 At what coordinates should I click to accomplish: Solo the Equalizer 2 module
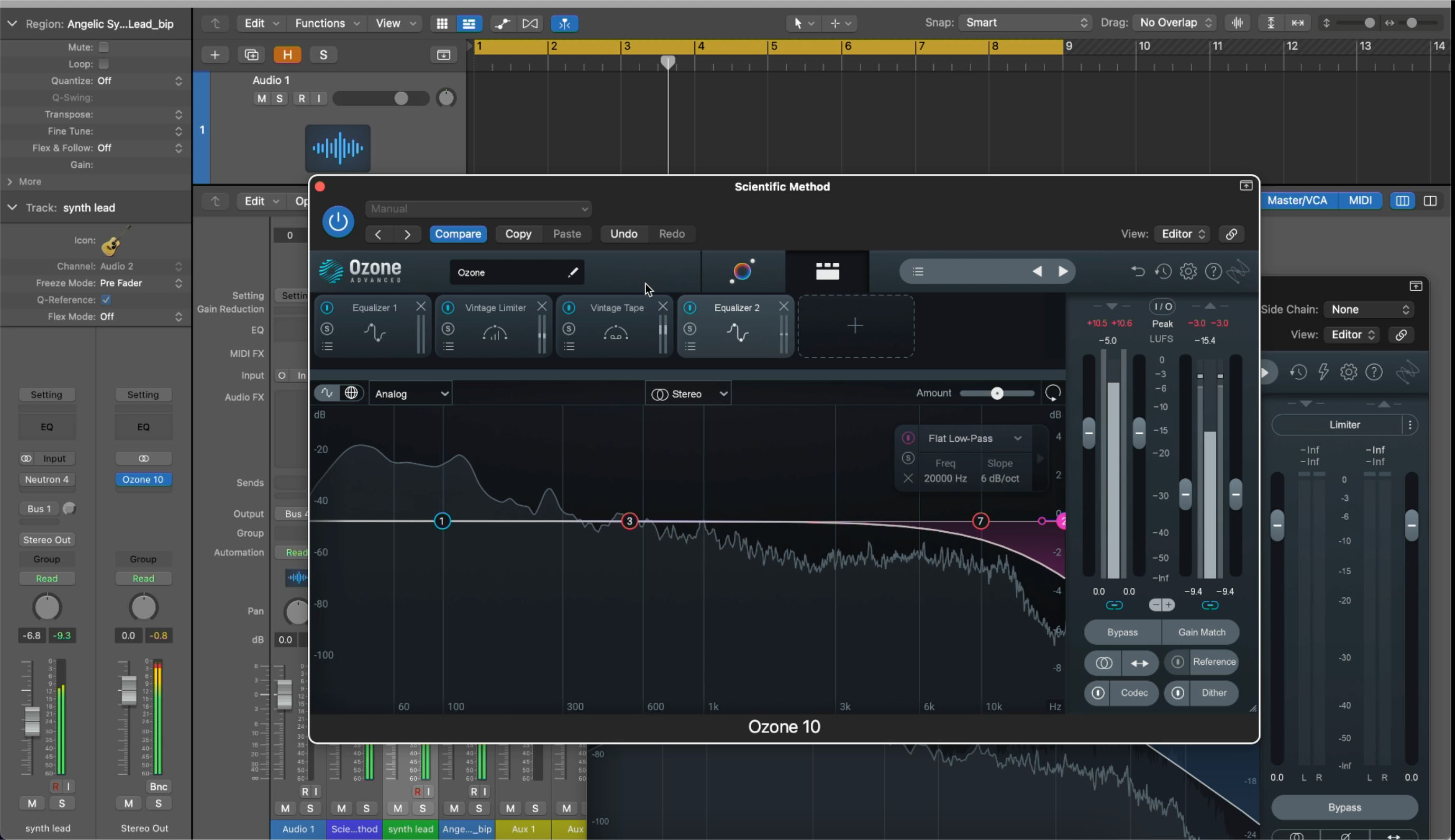(689, 329)
